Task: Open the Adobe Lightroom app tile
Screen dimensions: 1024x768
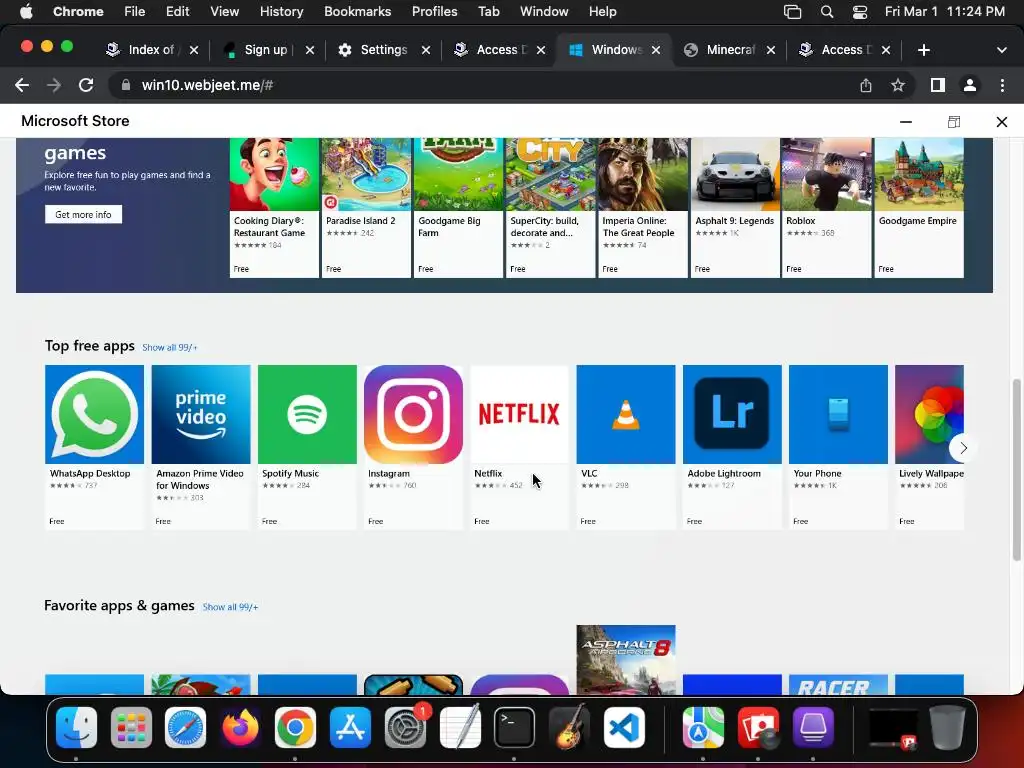Action: coord(732,447)
